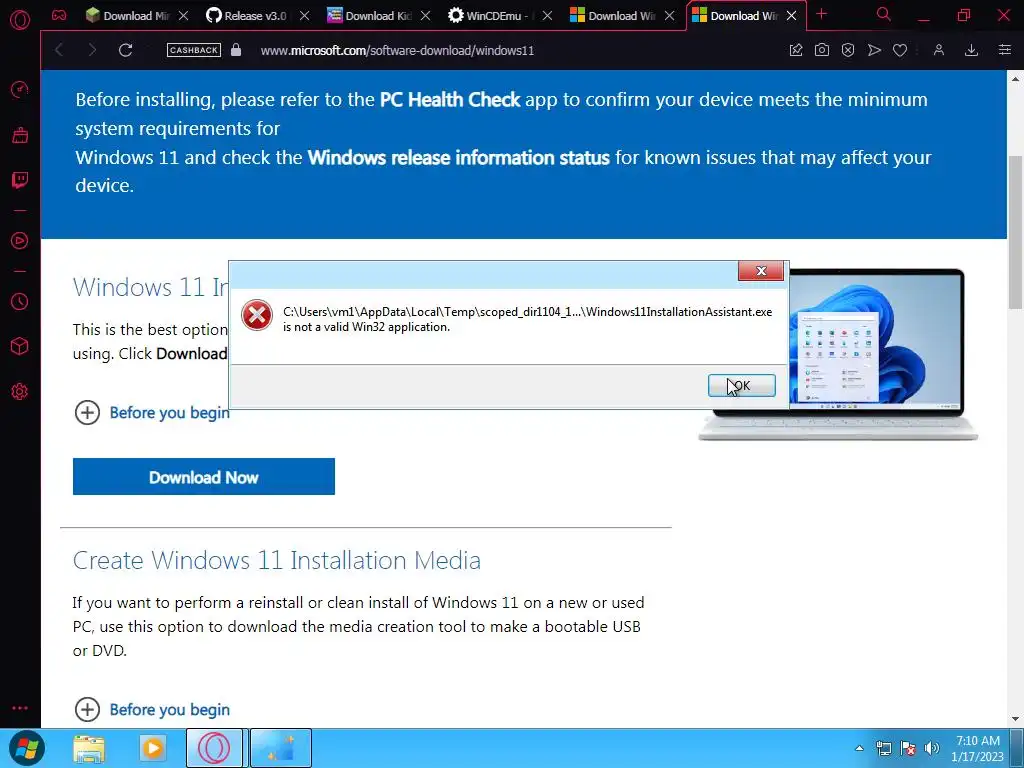Close the active Download Win tab
1024x768 pixels.
point(792,16)
